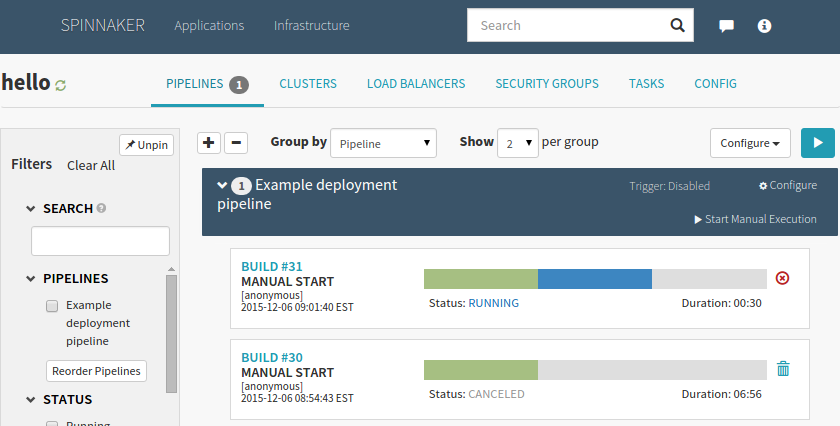
Task: Open the Load Balancers tab
Action: coord(416,84)
